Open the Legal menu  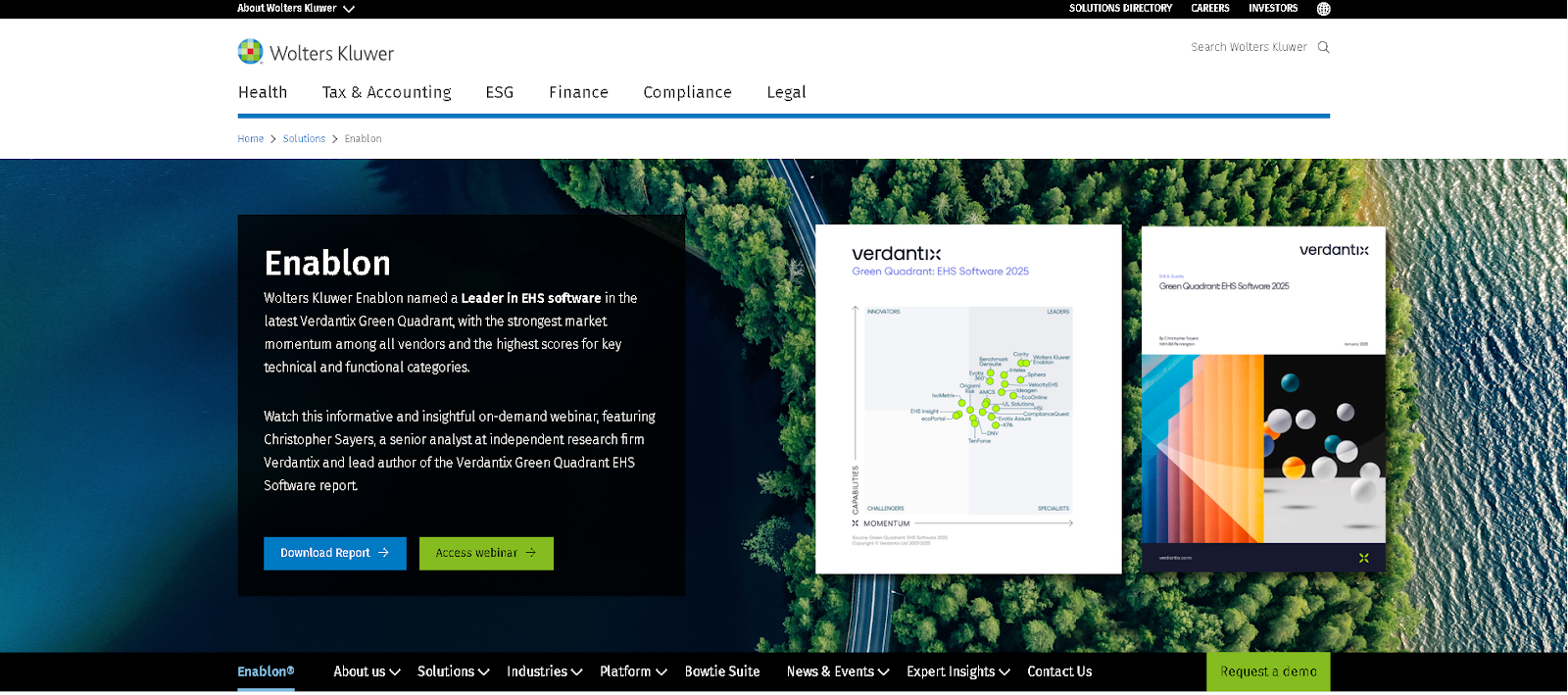pyautogui.click(x=786, y=92)
